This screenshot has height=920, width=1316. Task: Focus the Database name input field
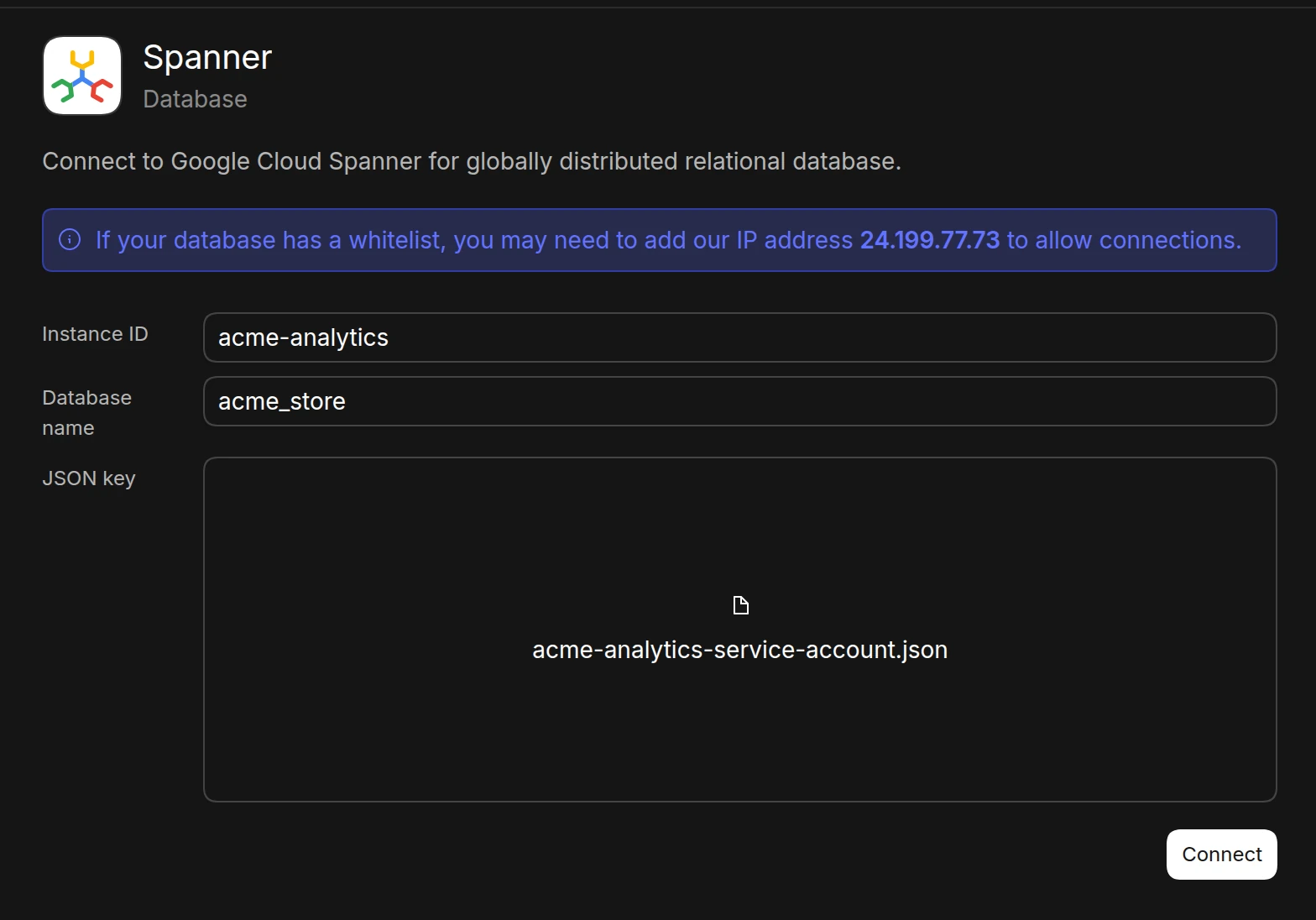(739, 401)
